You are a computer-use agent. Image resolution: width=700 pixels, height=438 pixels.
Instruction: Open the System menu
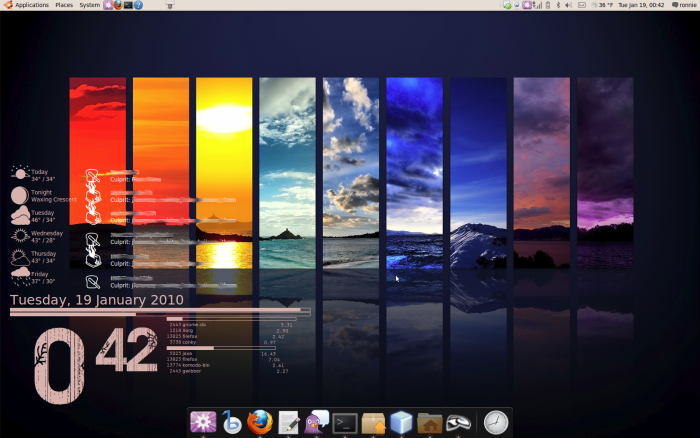[x=89, y=5]
